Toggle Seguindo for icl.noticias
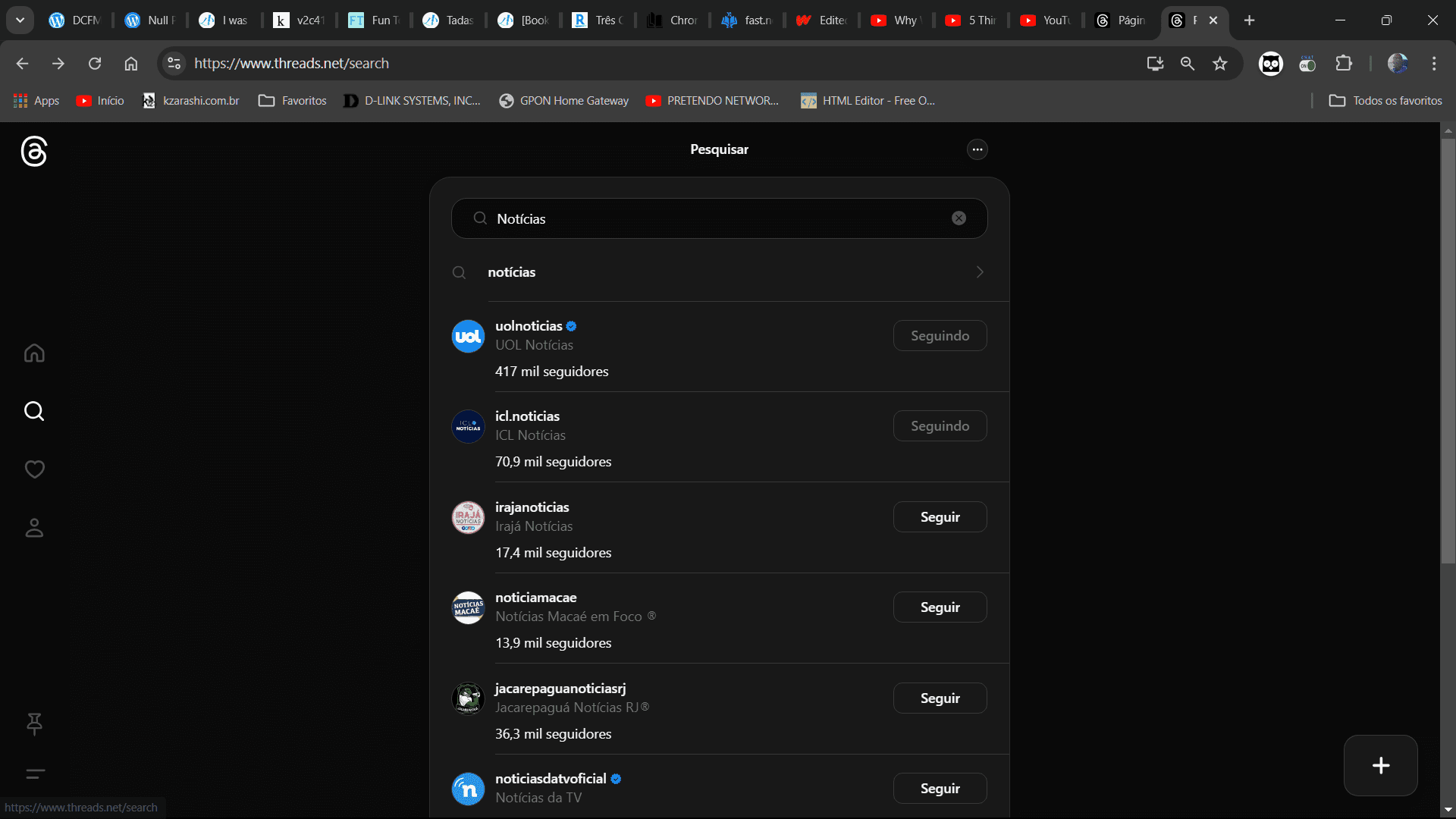The width and height of the screenshot is (1456, 819). coord(940,426)
